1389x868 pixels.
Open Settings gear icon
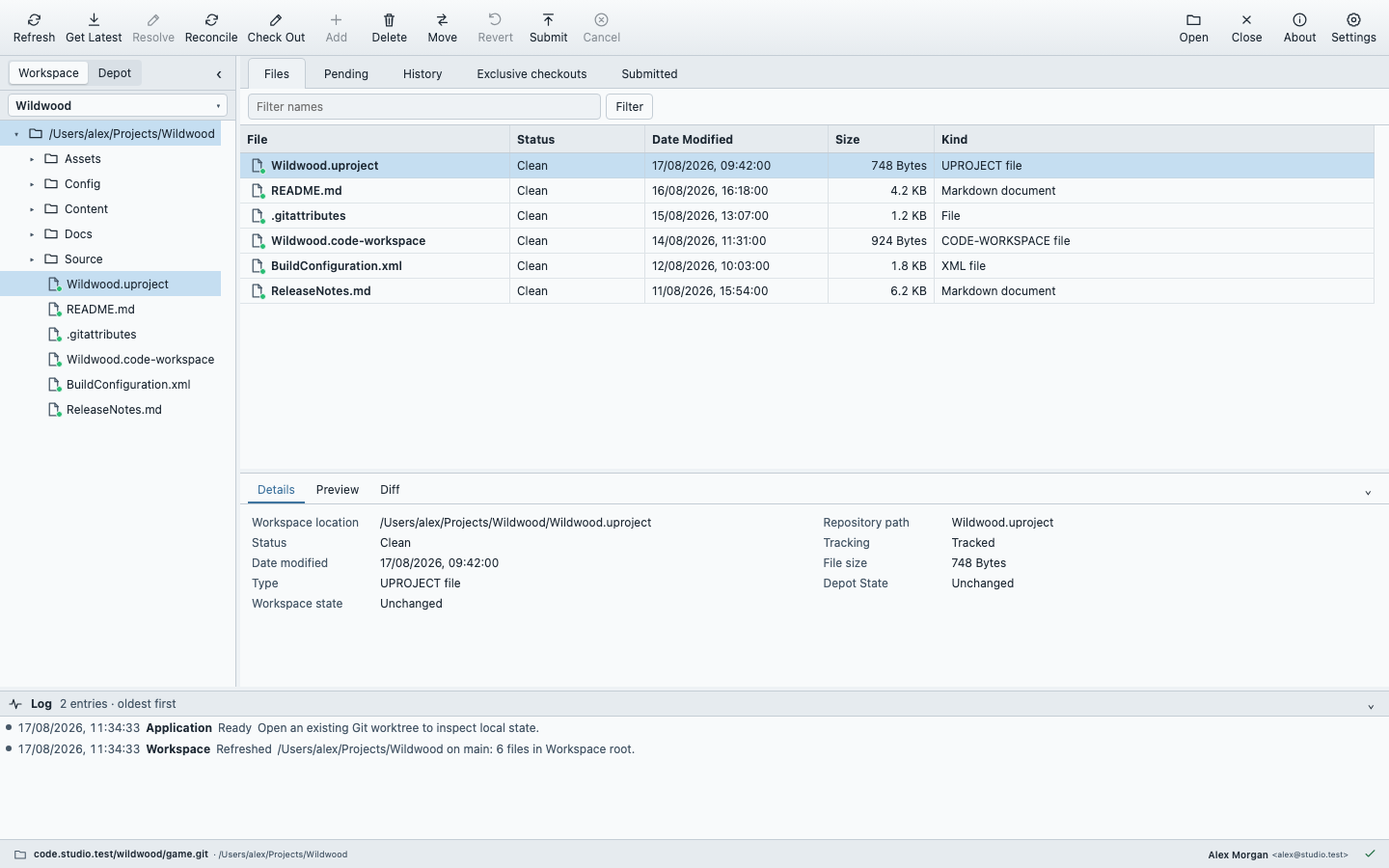[x=1353, y=19]
